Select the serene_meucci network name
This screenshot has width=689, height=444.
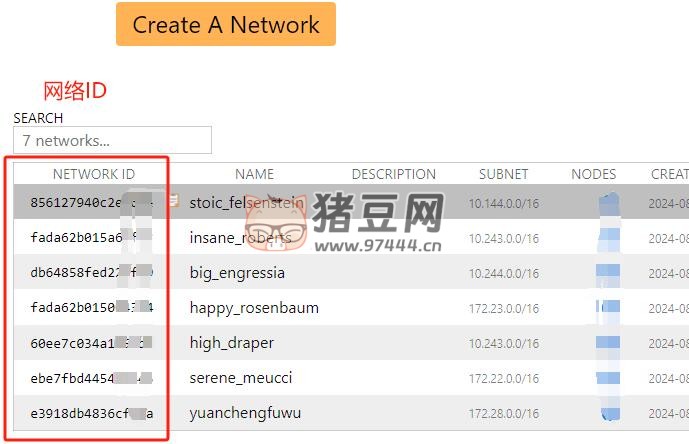pos(241,378)
